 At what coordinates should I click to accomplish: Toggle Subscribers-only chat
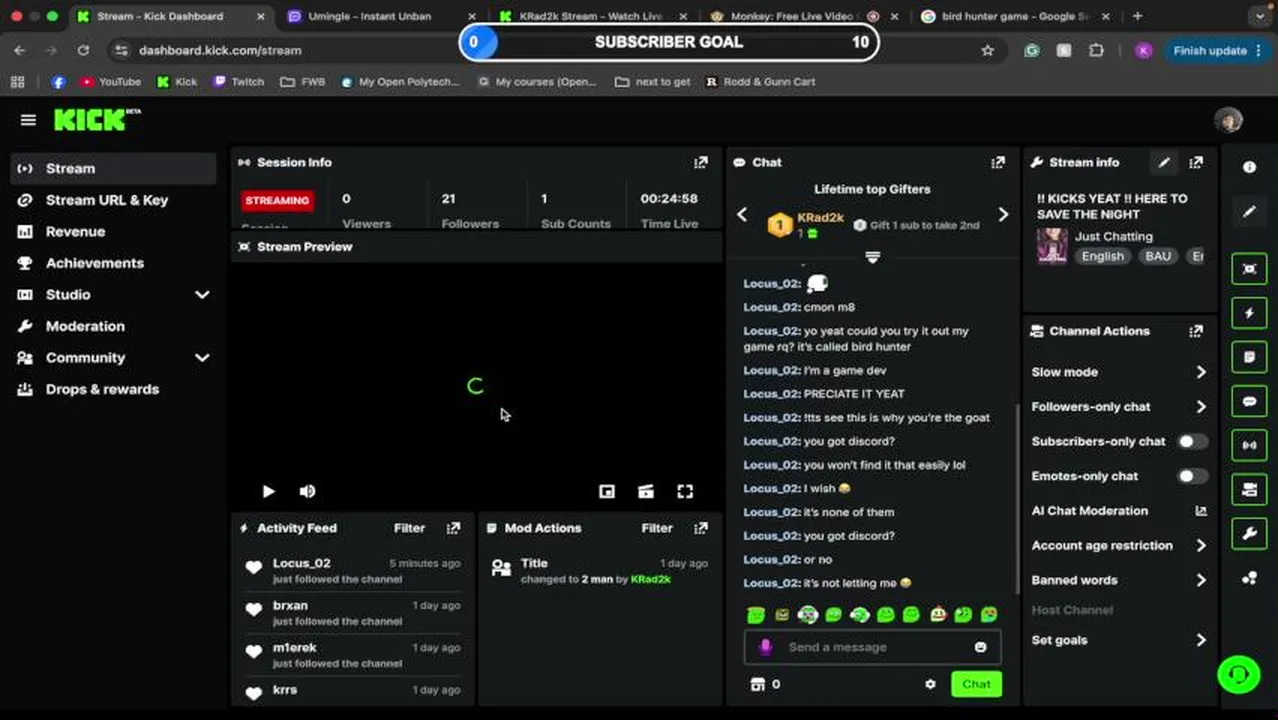pos(1191,441)
